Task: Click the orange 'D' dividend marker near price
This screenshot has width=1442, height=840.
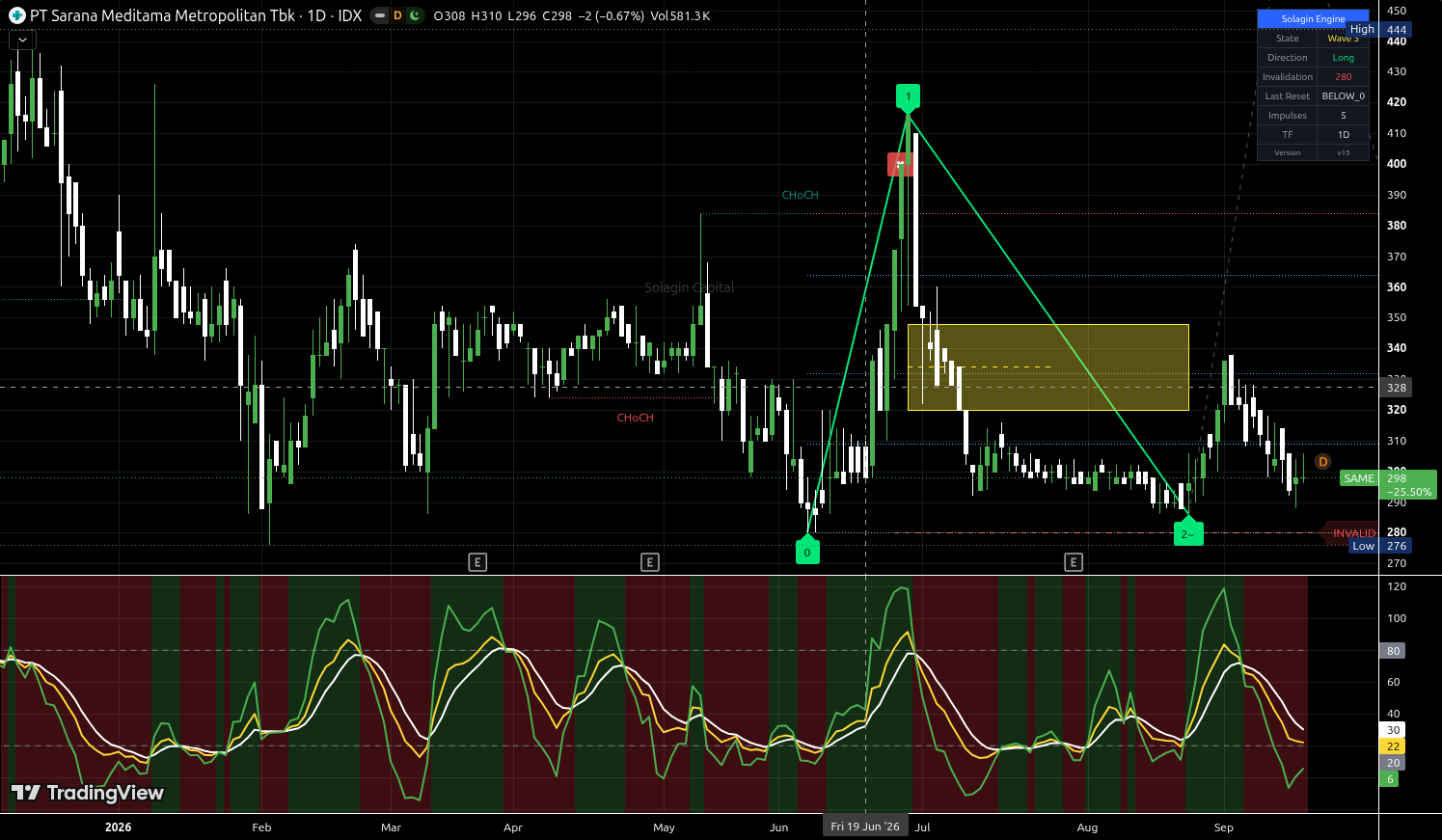Action: pos(1322,462)
